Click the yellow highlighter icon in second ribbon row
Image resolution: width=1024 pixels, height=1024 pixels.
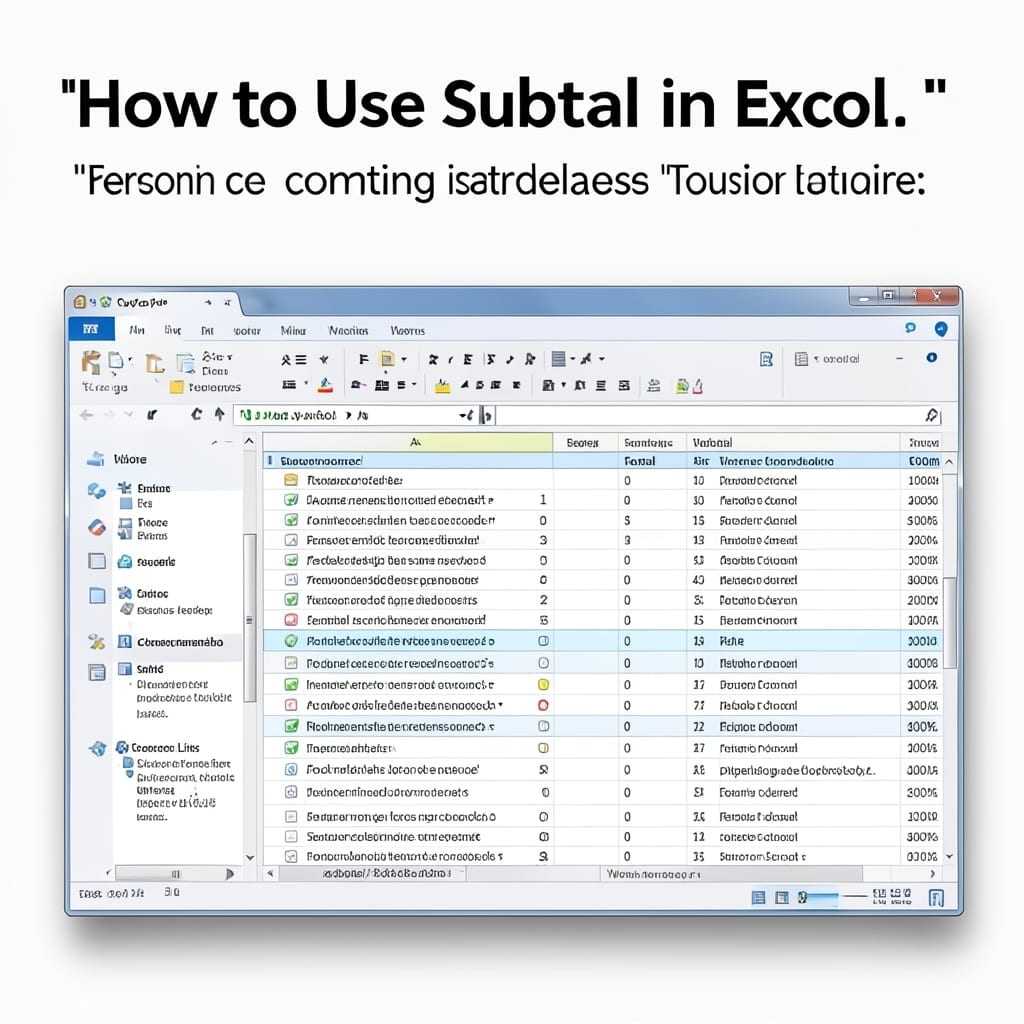(442, 386)
